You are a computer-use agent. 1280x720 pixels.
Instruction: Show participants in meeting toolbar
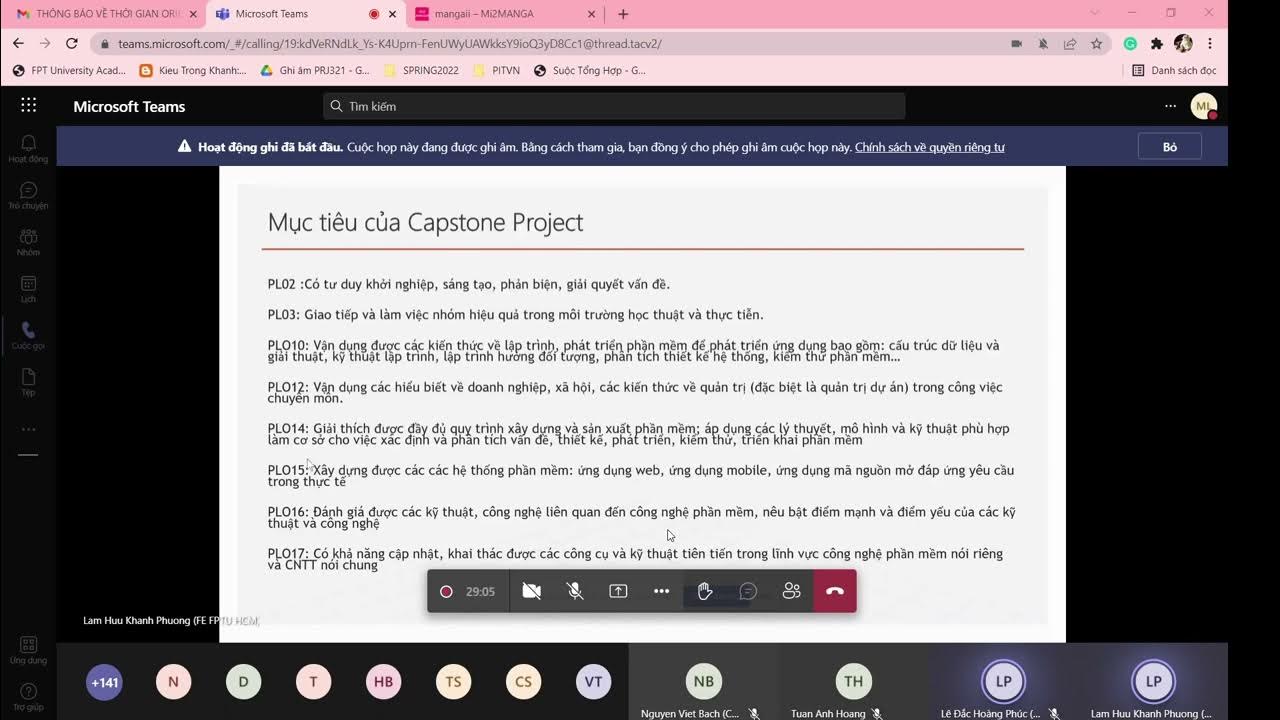pyautogui.click(x=791, y=591)
